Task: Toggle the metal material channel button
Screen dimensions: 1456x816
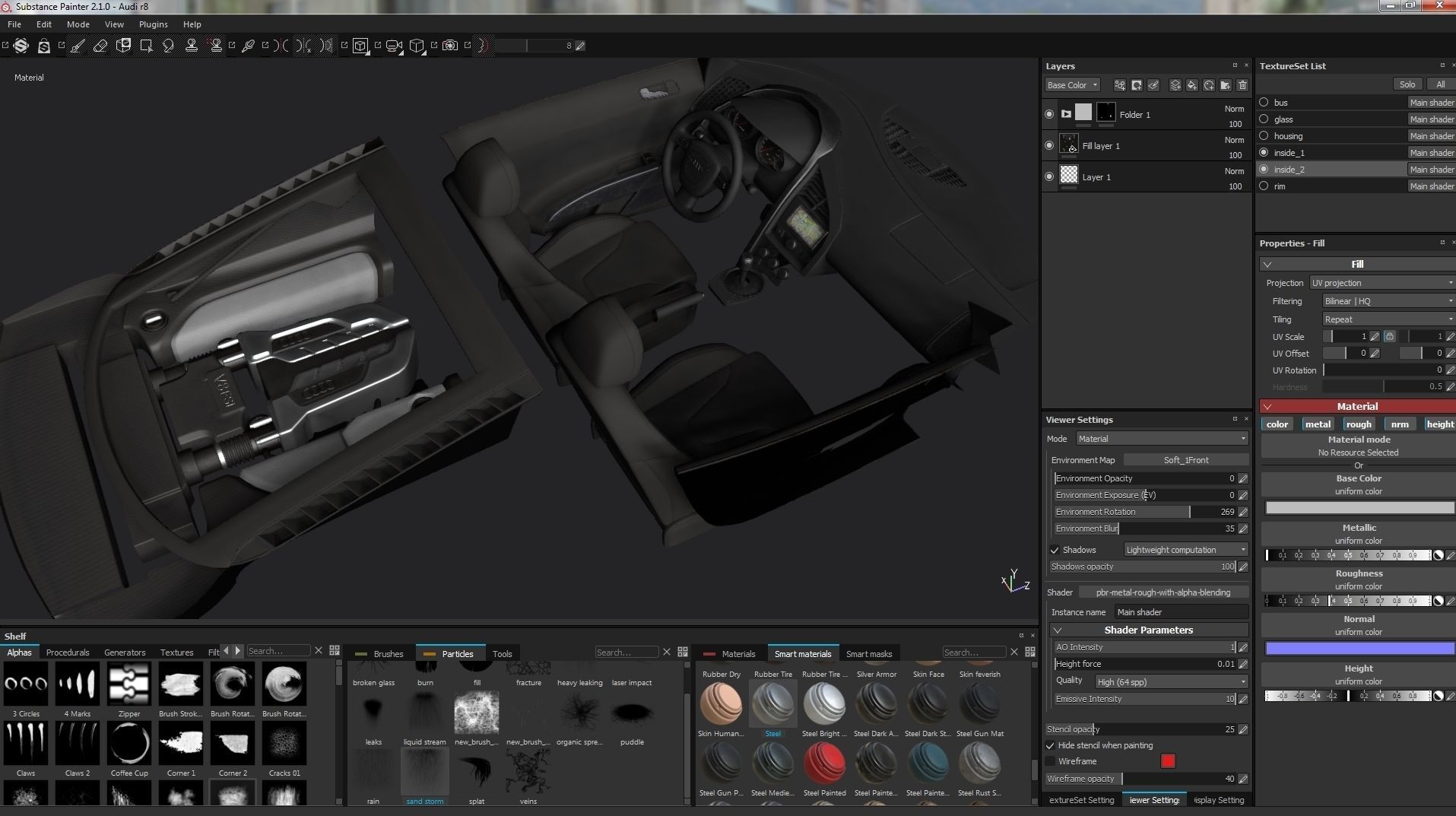Action: pos(1318,424)
